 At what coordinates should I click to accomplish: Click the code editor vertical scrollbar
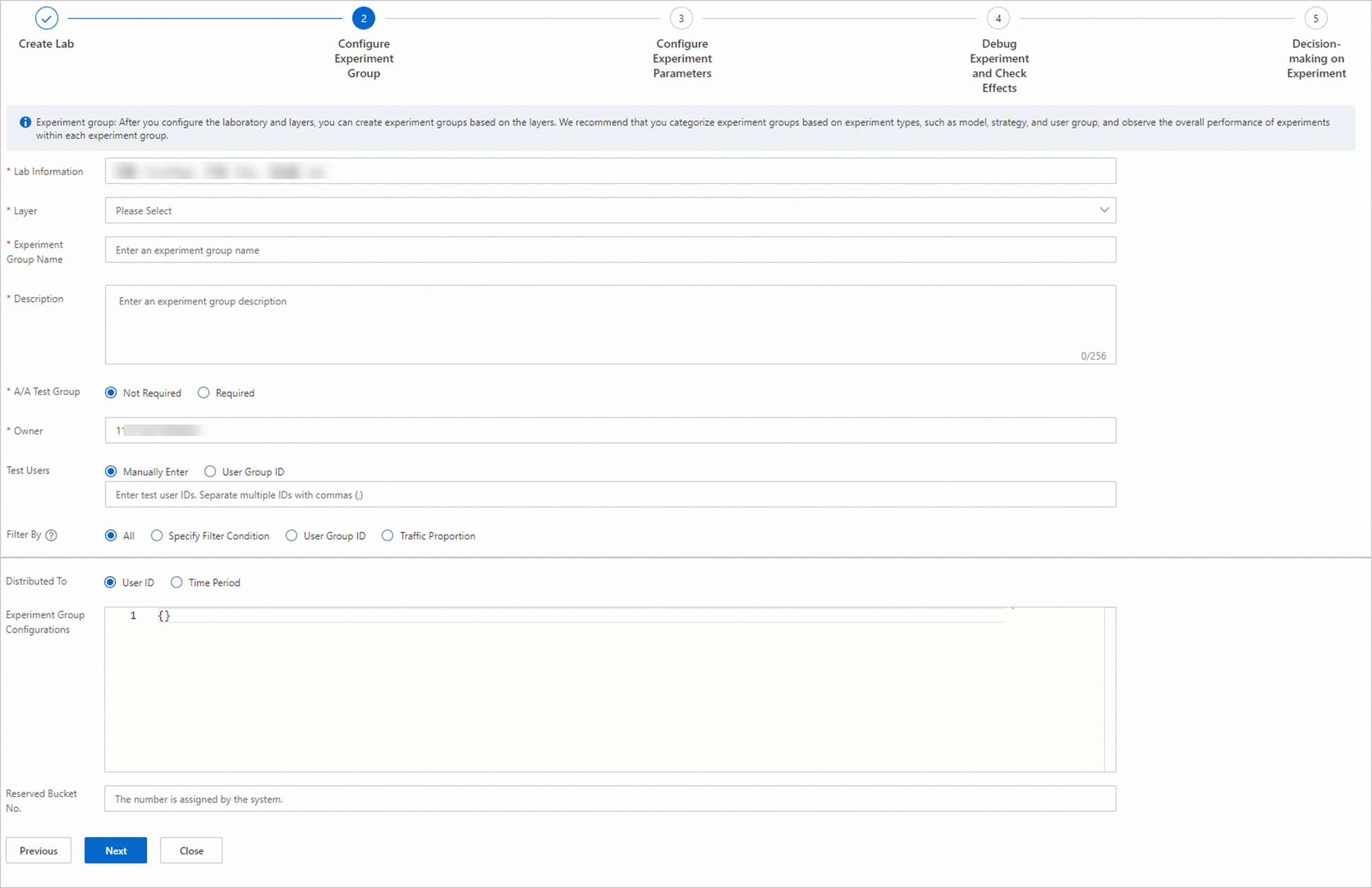coord(1109,689)
